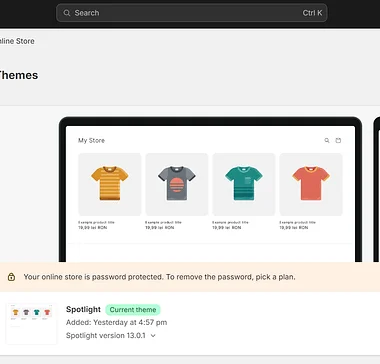Open the Spotlight theme thumbnail
The height and width of the screenshot is (364, 380).
click(x=32, y=323)
